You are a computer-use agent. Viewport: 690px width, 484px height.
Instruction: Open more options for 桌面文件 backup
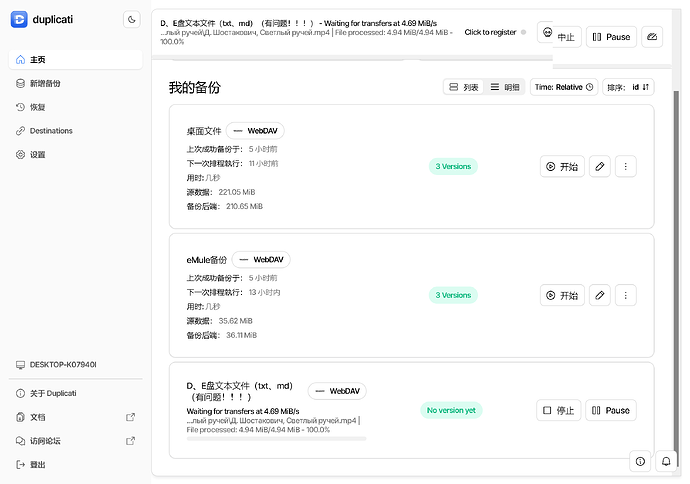point(625,166)
